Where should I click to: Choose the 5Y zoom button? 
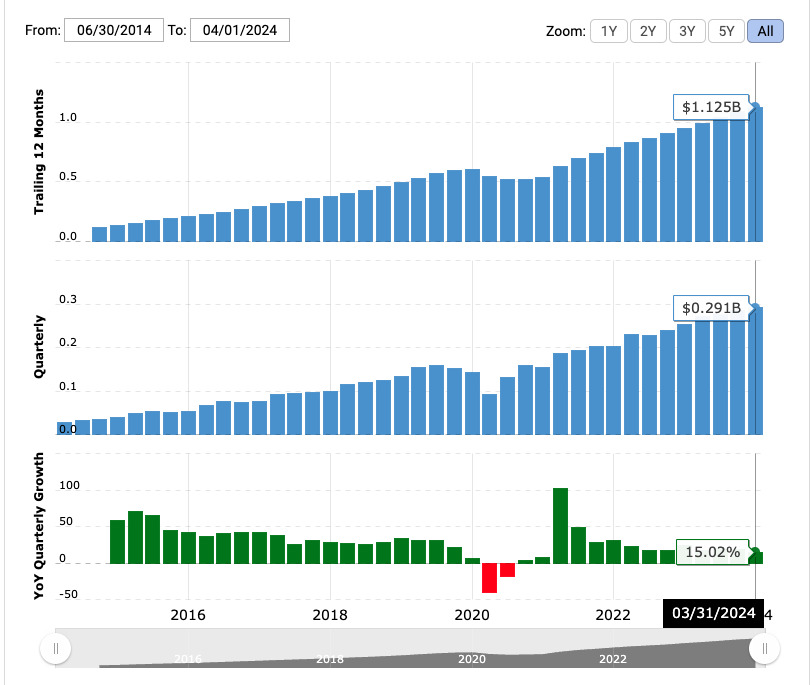tap(726, 31)
